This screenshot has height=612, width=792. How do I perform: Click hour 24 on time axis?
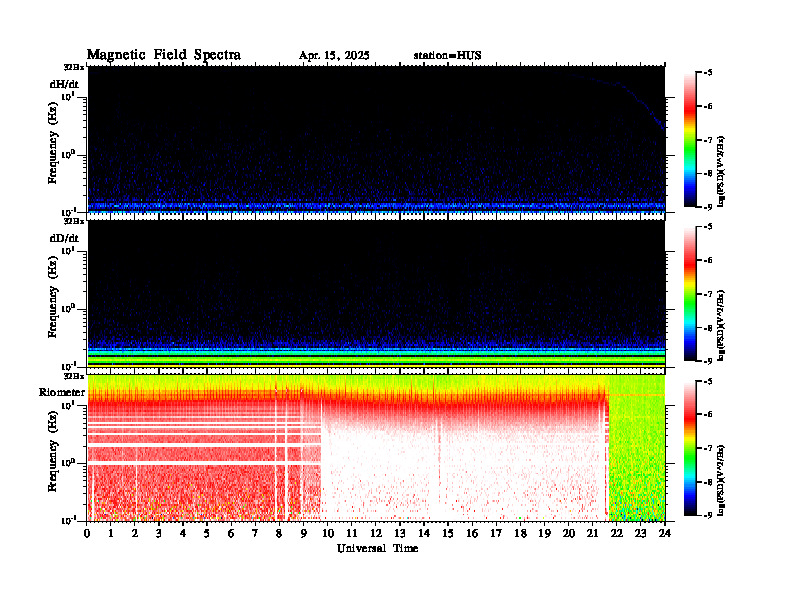pos(665,533)
